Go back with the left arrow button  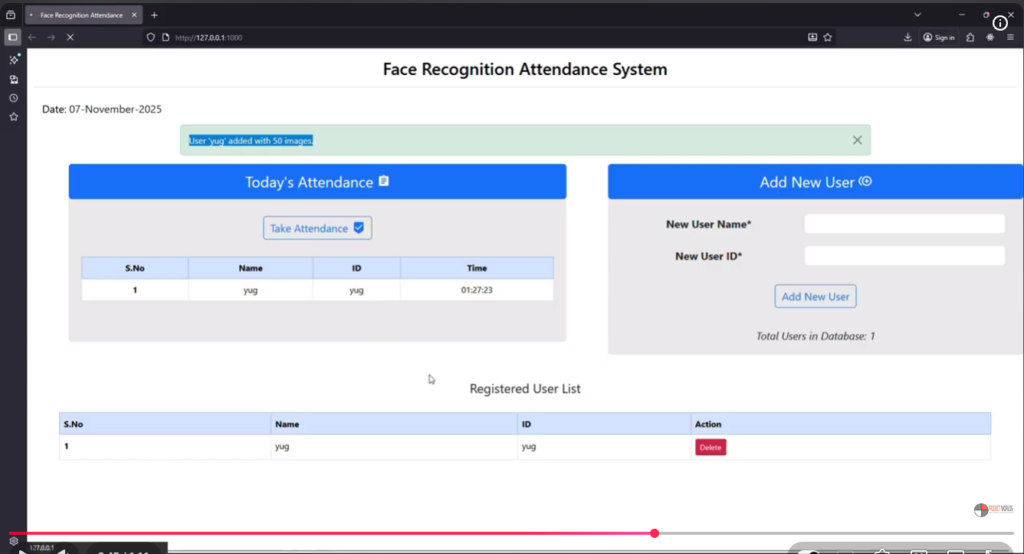point(32,37)
